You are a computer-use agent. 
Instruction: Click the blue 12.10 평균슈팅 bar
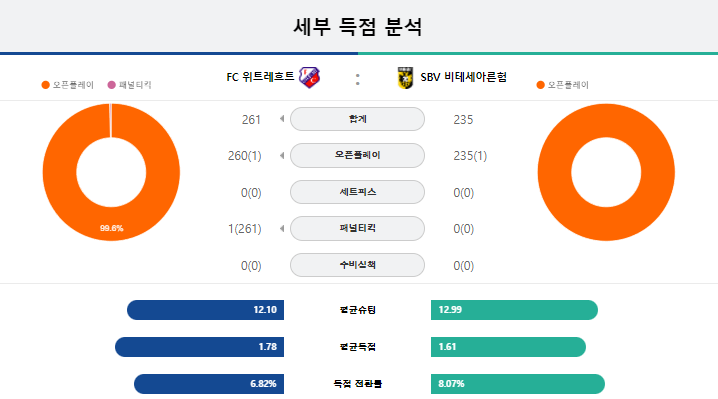pos(205,310)
